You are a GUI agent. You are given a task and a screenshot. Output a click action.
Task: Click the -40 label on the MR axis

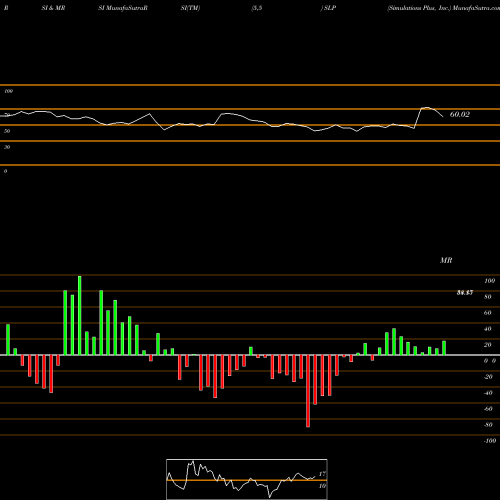pyautogui.click(x=488, y=393)
